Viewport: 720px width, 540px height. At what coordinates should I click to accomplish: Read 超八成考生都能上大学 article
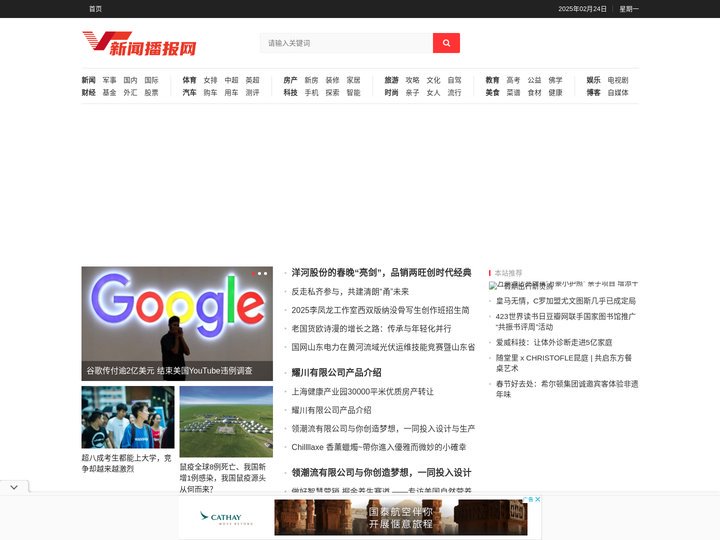tap(126, 463)
